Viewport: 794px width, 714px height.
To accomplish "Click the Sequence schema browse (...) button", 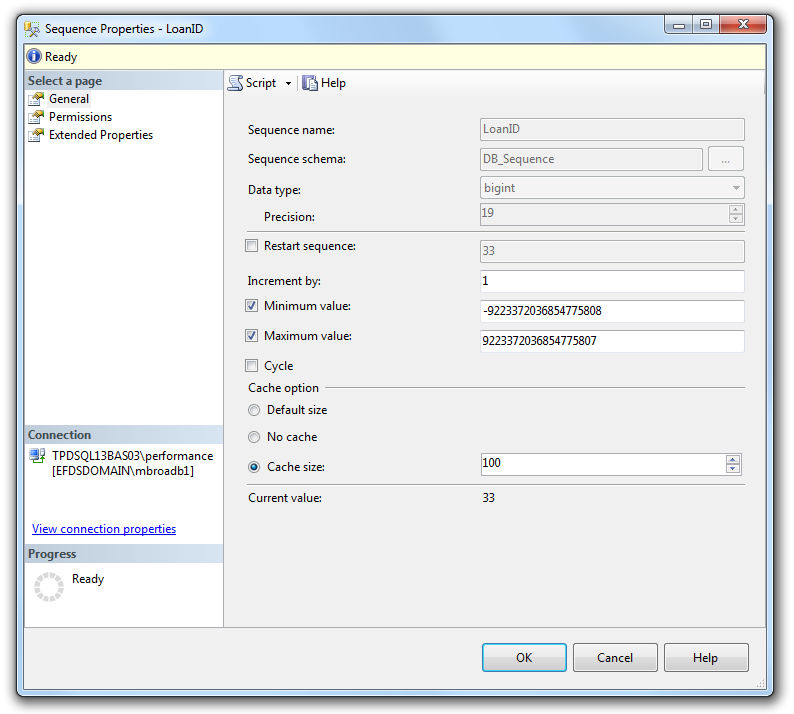I will [726, 159].
